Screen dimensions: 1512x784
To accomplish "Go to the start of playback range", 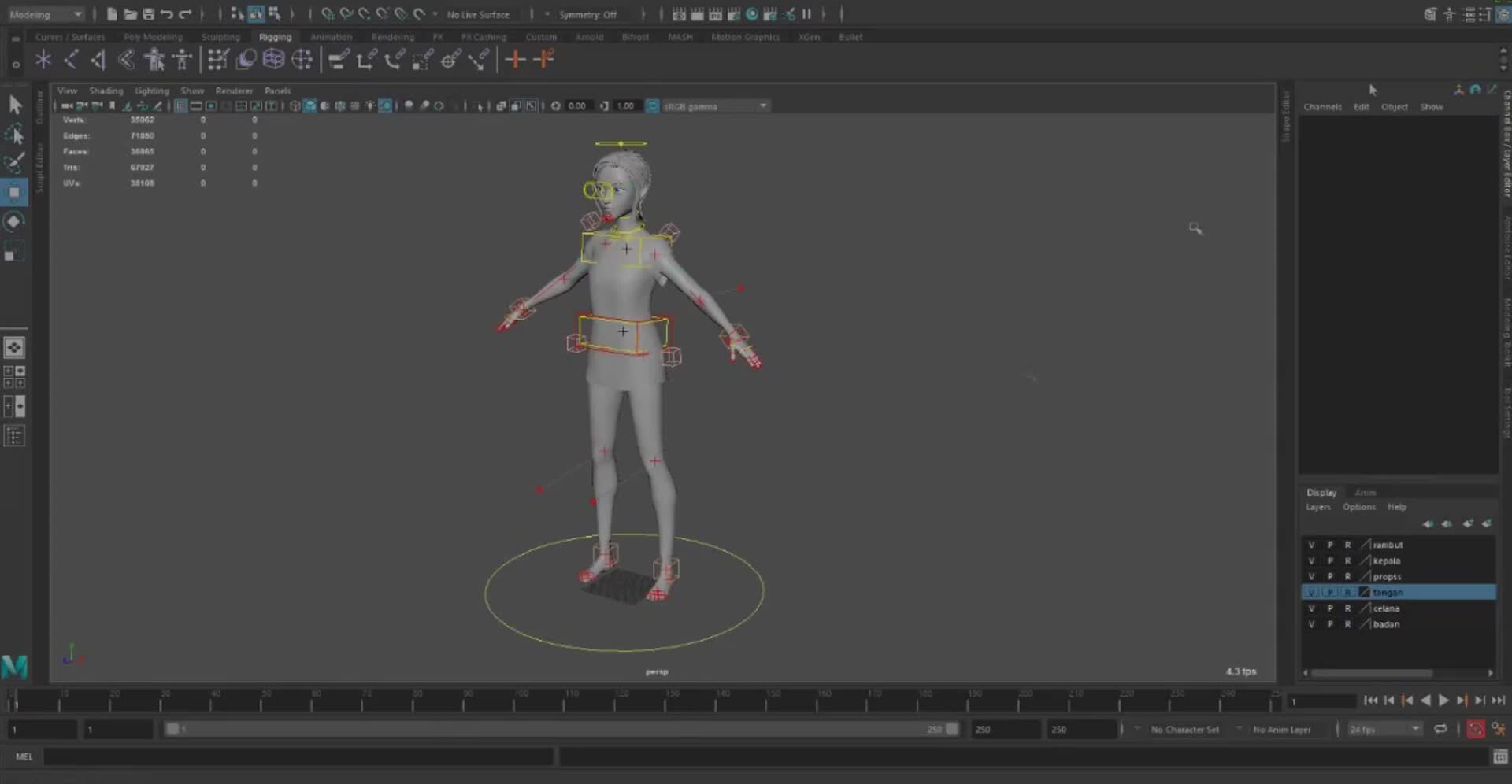I will click(x=1370, y=700).
